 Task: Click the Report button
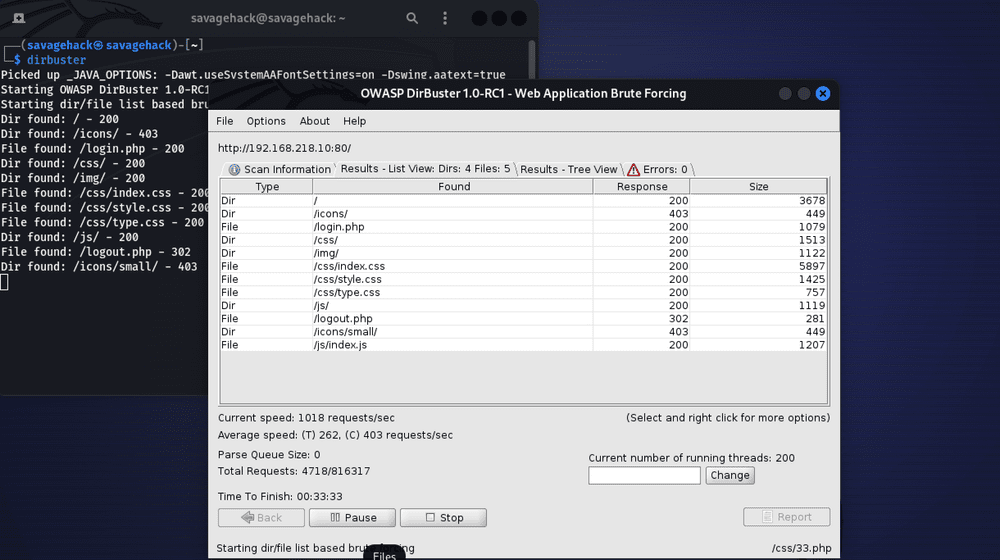point(786,517)
